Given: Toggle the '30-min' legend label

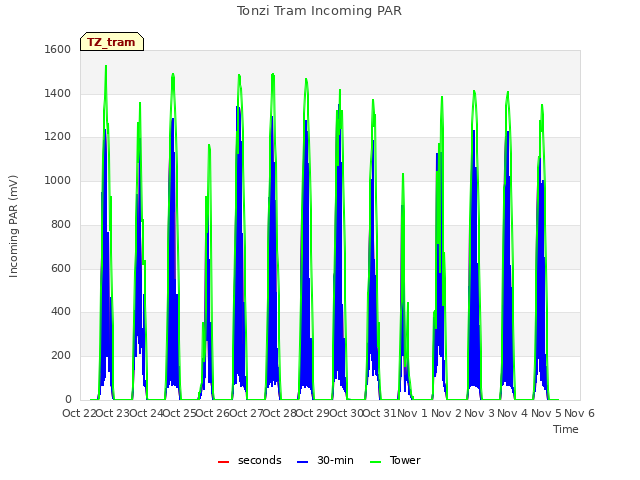Looking at the screenshot, I should coord(335,460).
